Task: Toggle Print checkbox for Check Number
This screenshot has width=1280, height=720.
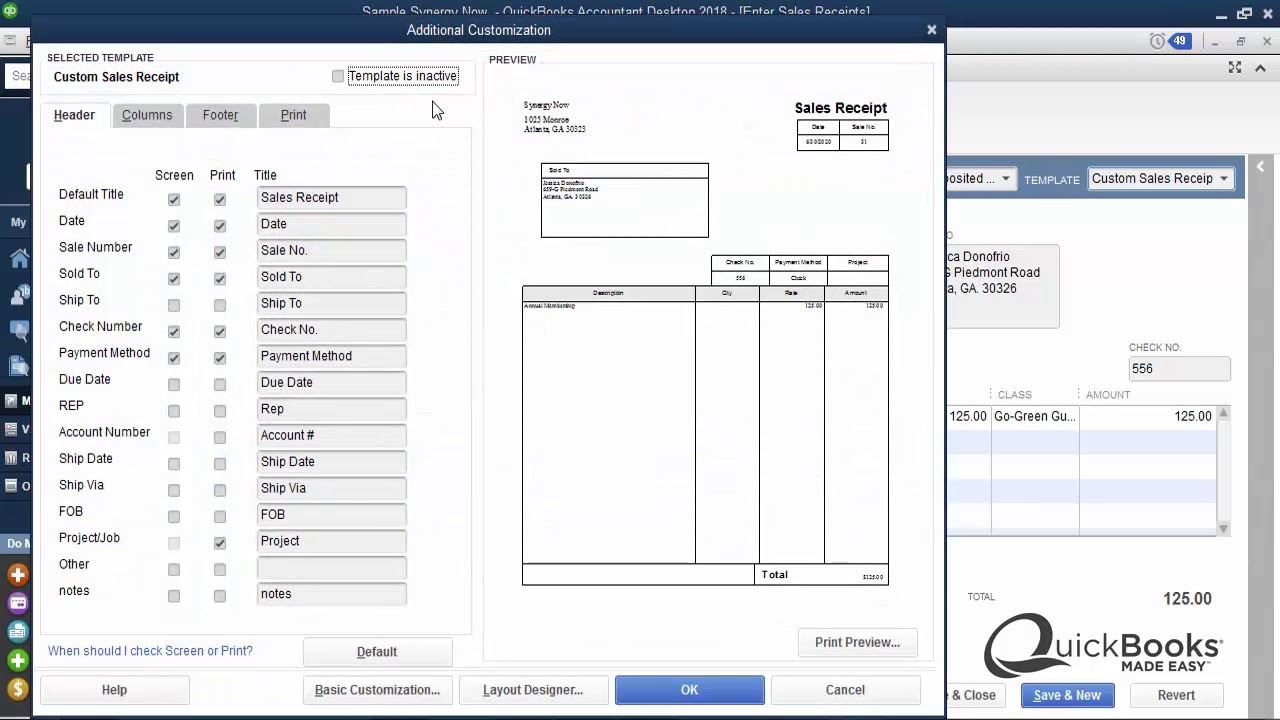Action: point(220,331)
